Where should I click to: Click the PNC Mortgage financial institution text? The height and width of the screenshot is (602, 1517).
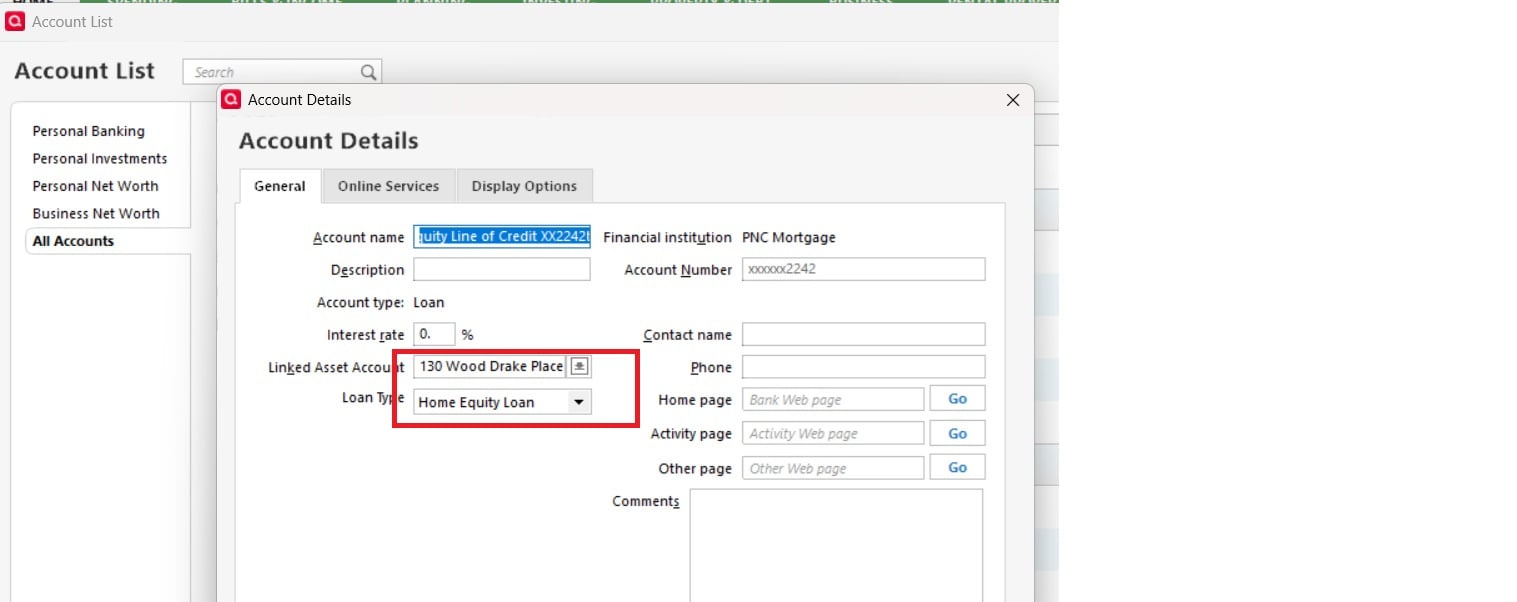pos(788,237)
